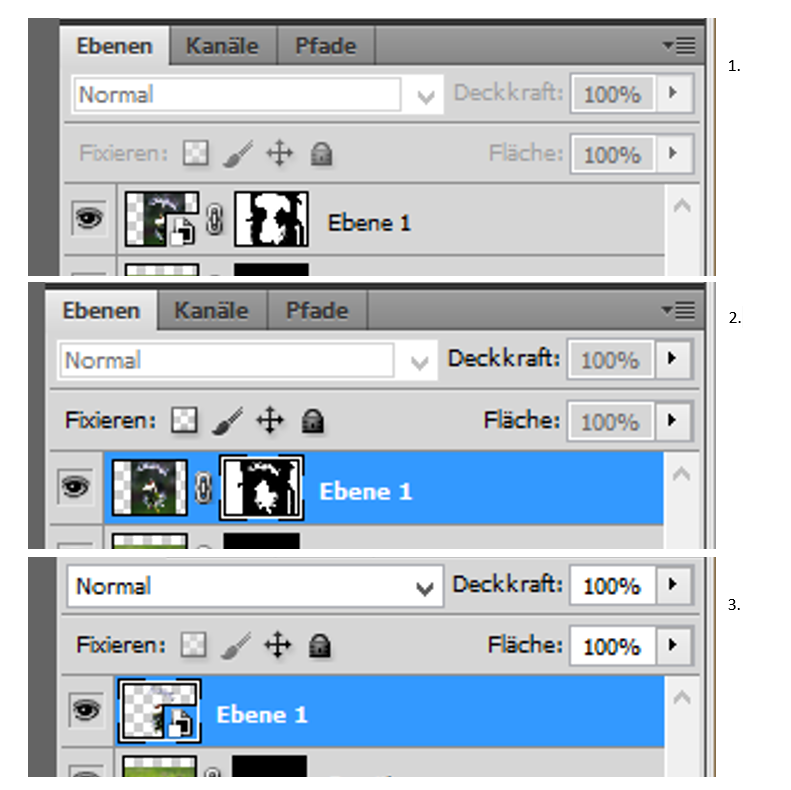Click lock transparent pixels icon in first panel

click(x=196, y=153)
